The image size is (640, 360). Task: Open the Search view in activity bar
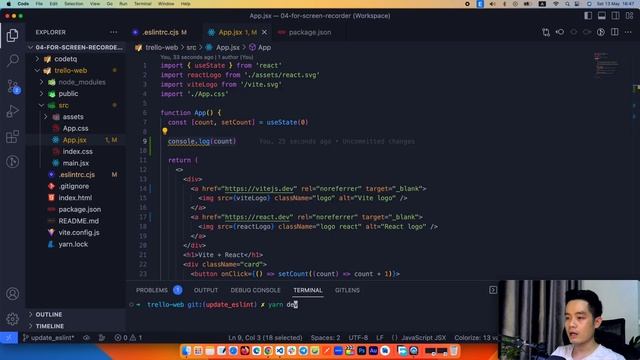(x=12, y=60)
